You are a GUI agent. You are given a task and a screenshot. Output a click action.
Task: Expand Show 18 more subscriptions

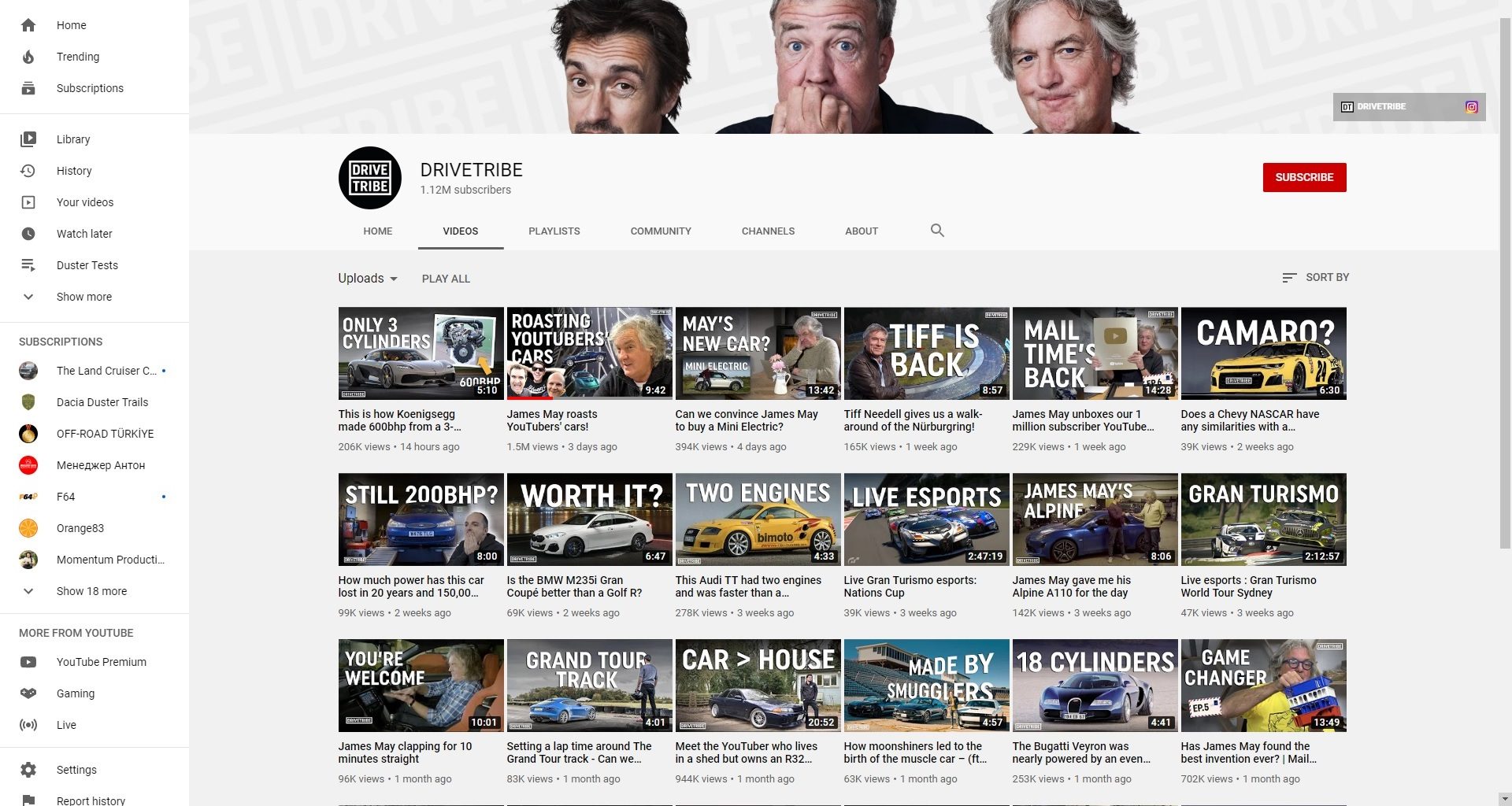pos(92,591)
